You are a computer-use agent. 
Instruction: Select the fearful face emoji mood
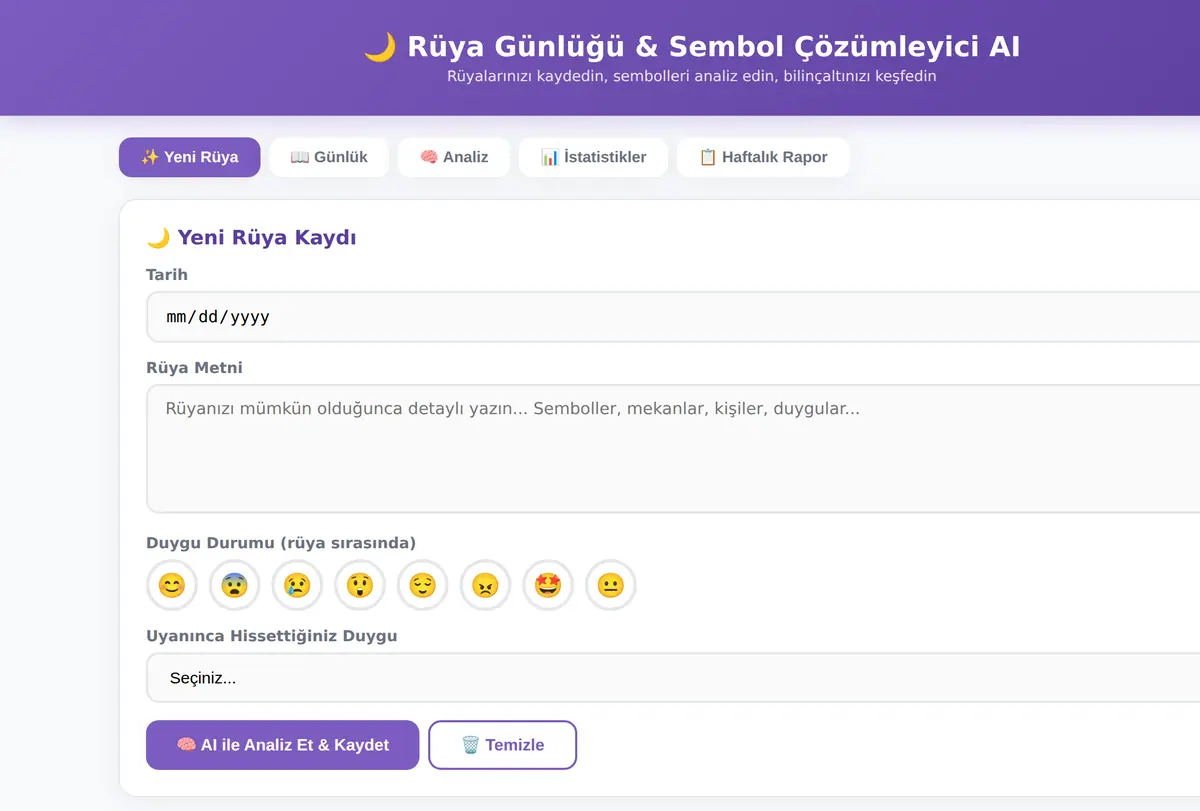[234, 585]
